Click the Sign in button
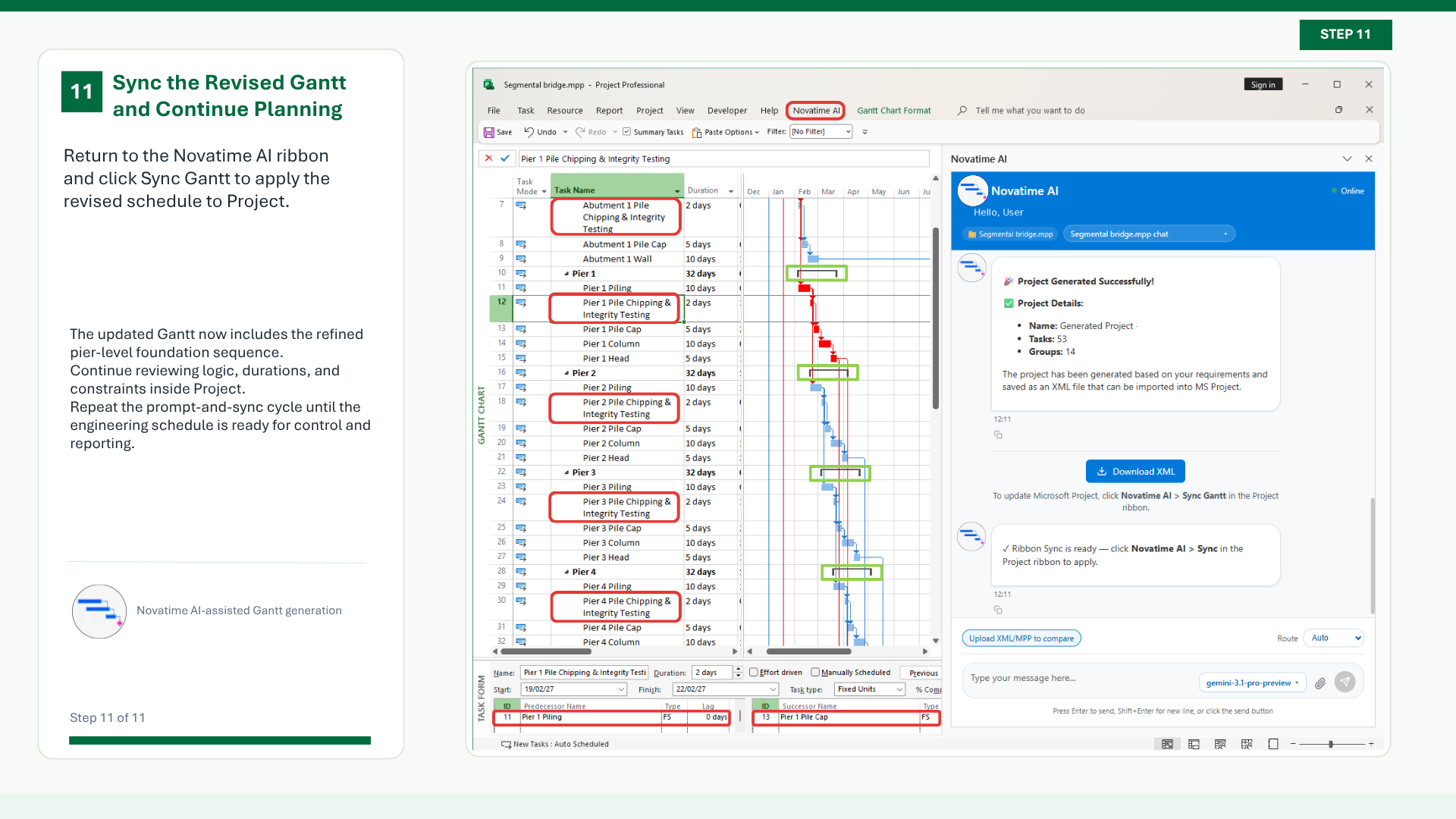The height and width of the screenshot is (819, 1456). click(x=1263, y=85)
